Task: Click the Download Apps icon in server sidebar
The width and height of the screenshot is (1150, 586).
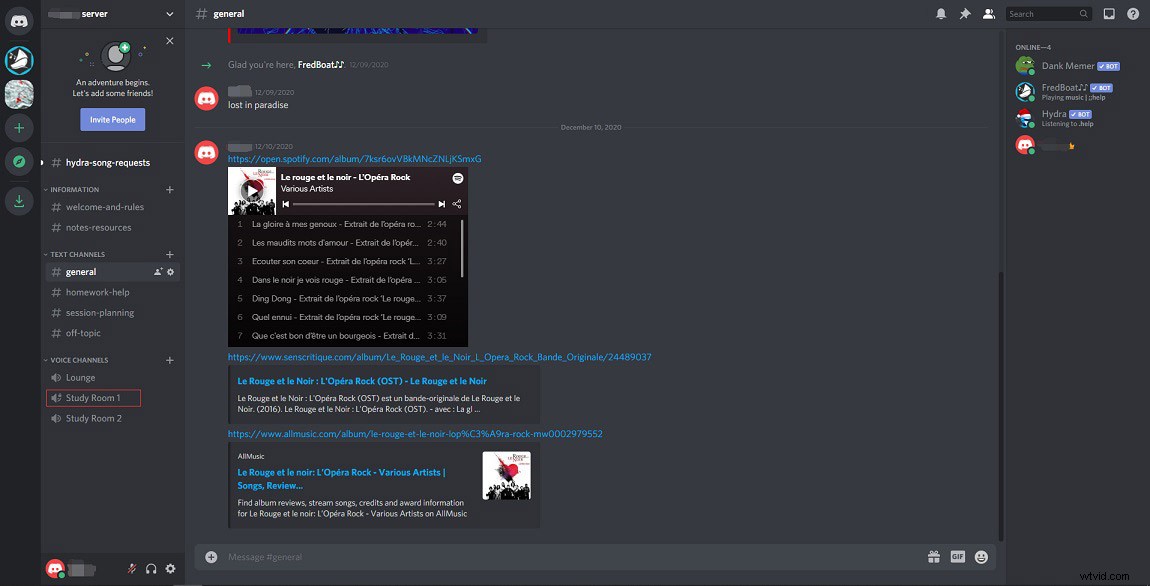Action: (19, 200)
